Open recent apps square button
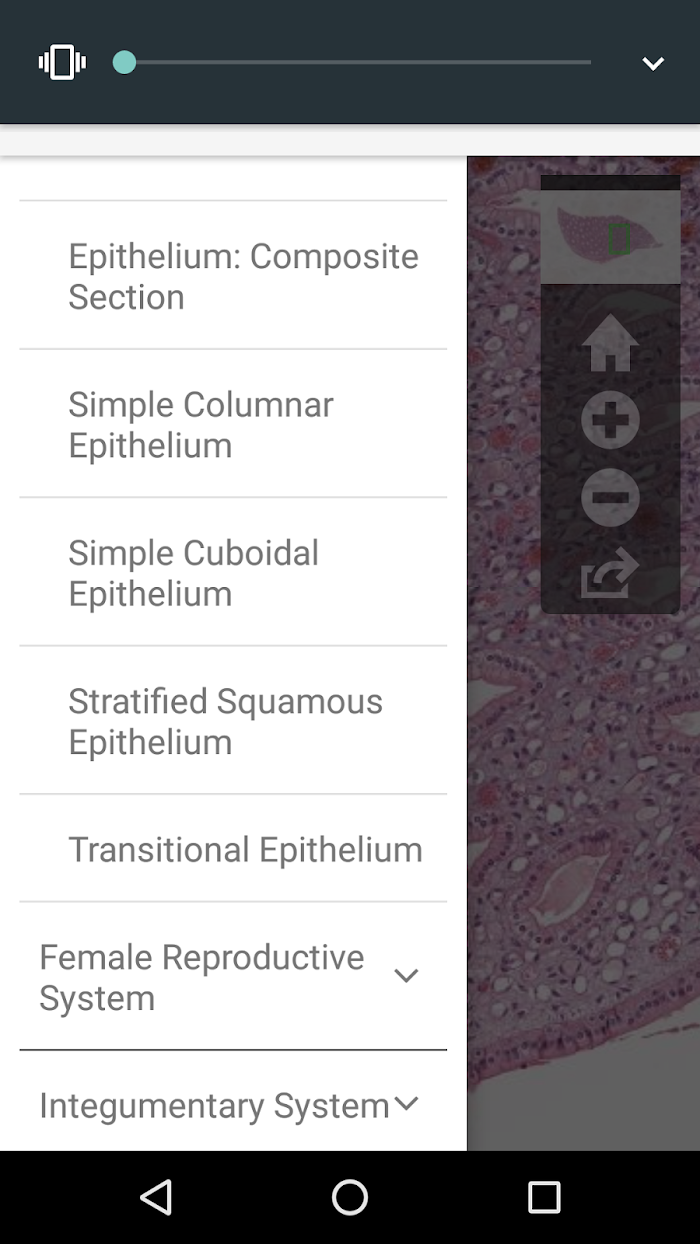This screenshot has width=700, height=1244. click(544, 1197)
